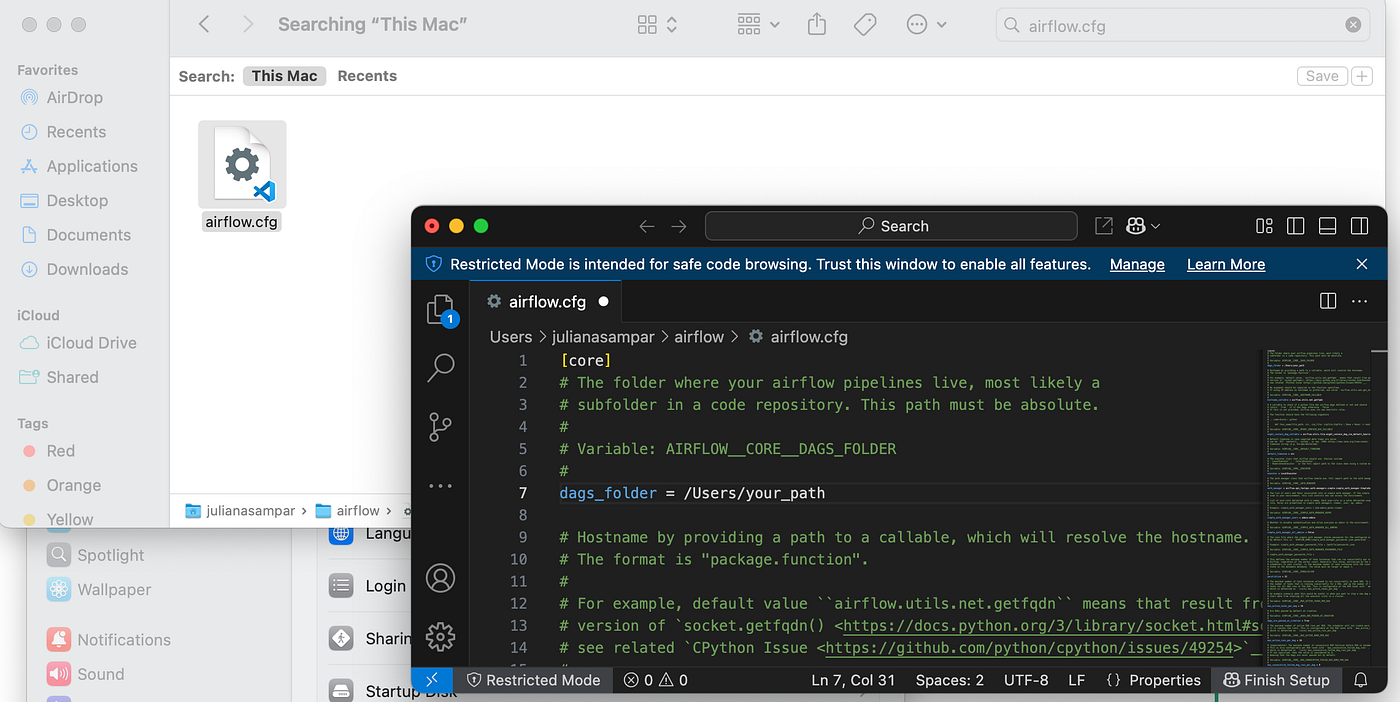Image resolution: width=1400 pixels, height=702 pixels.
Task: Go forward in Finder window
Action: (248, 24)
